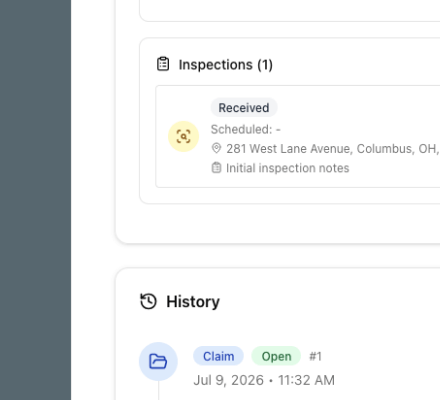440x400 pixels.
Task: Click the Scheduled date field
Action: (x=246, y=129)
